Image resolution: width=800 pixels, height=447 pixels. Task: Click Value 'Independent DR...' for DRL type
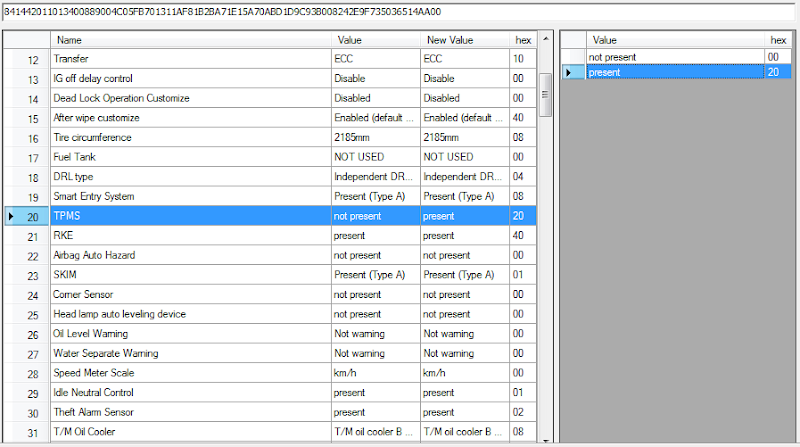376,177
